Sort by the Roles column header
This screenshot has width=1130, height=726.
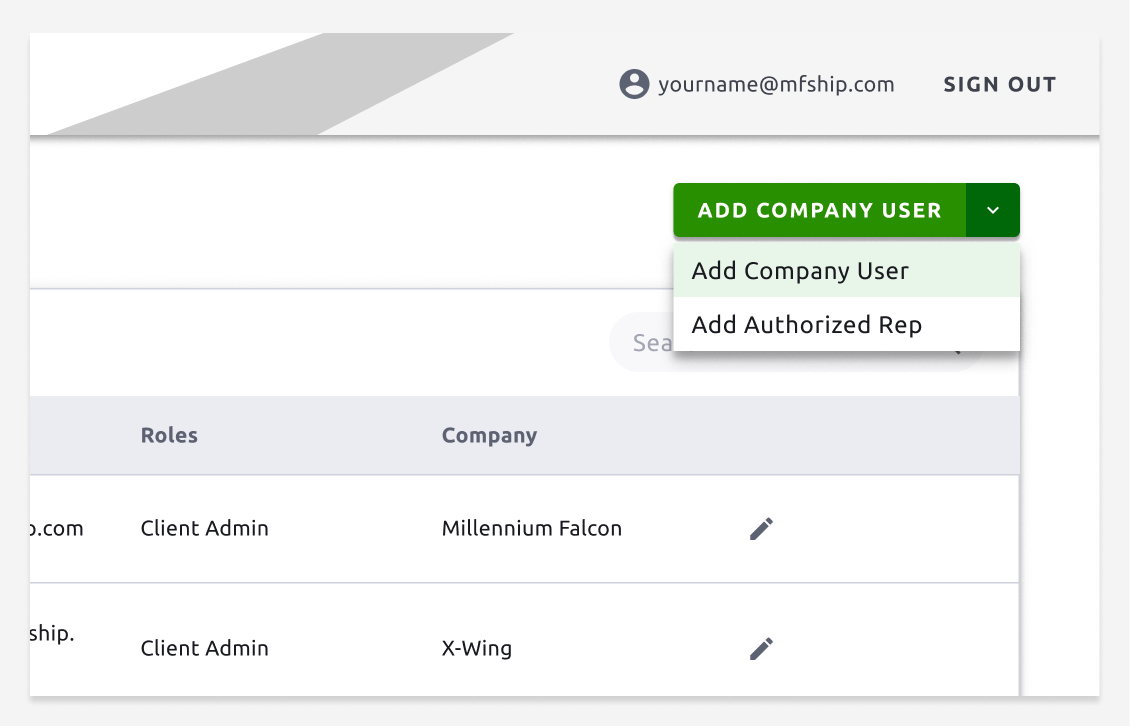pos(169,435)
